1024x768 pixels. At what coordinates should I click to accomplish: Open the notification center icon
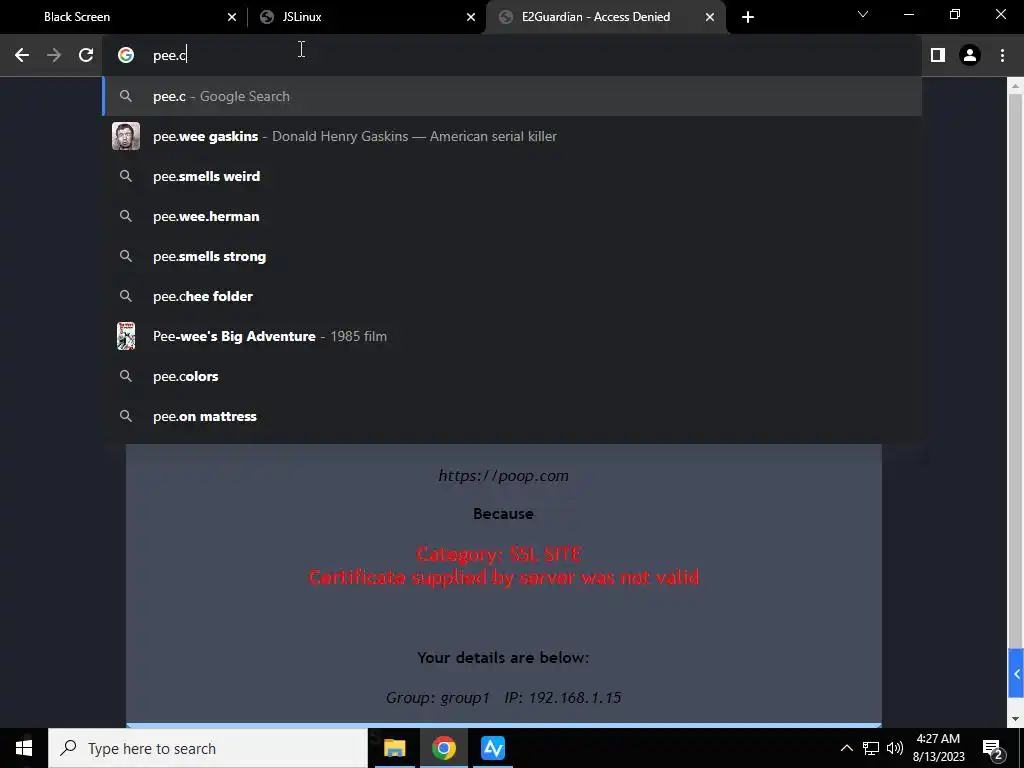point(993,748)
